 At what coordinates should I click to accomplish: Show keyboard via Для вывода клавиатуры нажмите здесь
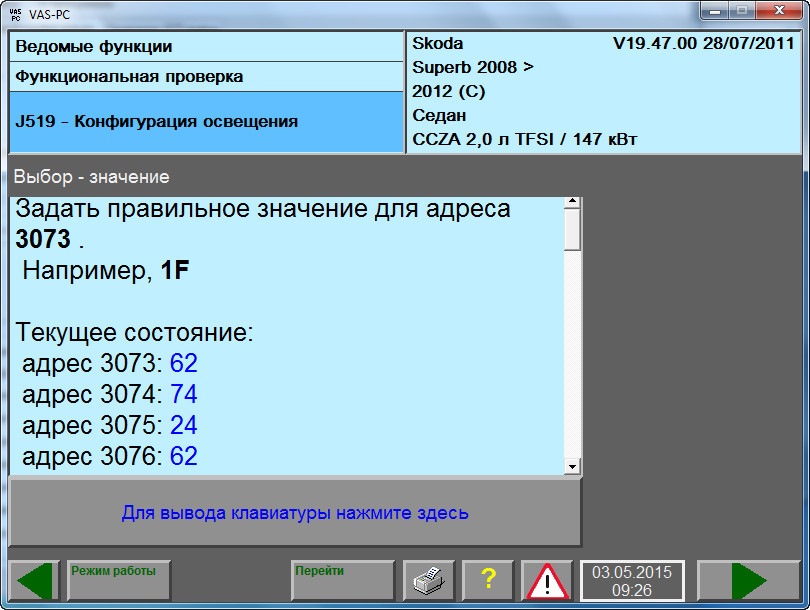click(295, 512)
